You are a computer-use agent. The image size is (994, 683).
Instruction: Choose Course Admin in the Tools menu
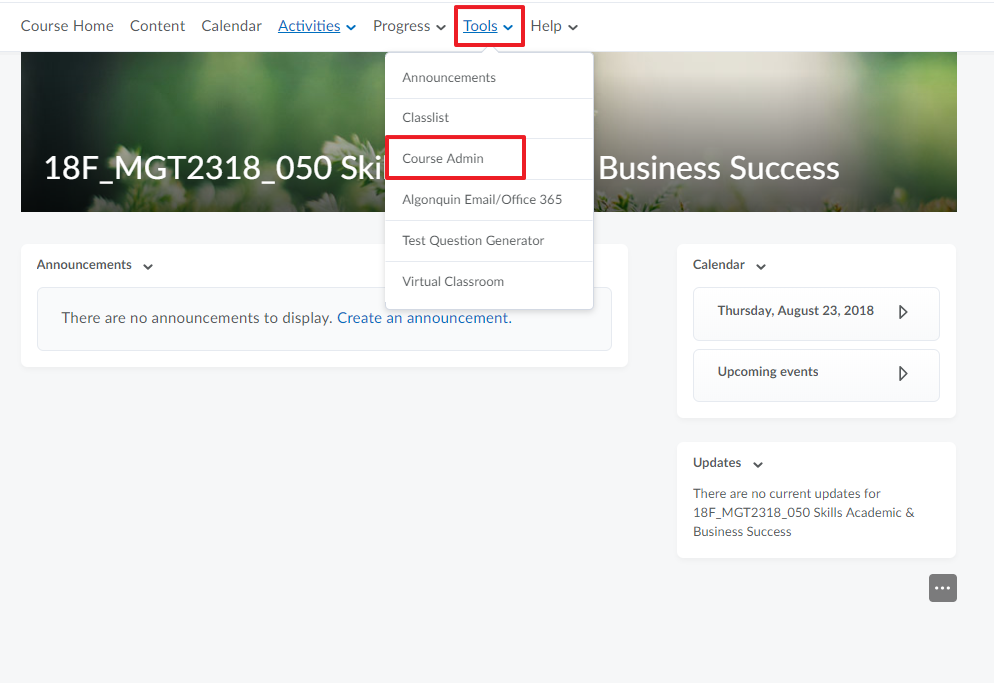pyautogui.click(x=443, y=158)
